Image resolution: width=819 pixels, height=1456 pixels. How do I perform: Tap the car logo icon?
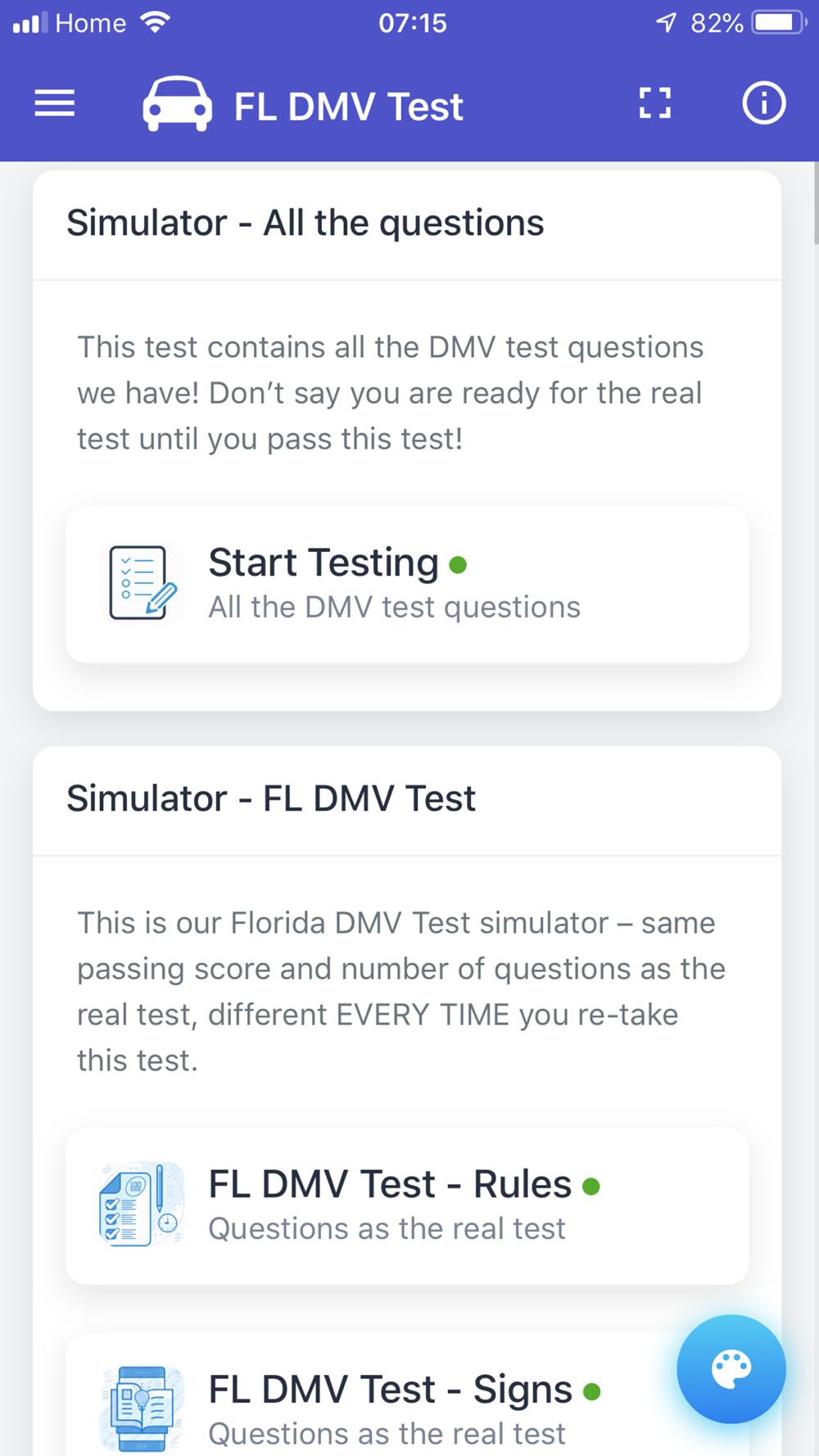click(177, 104)
